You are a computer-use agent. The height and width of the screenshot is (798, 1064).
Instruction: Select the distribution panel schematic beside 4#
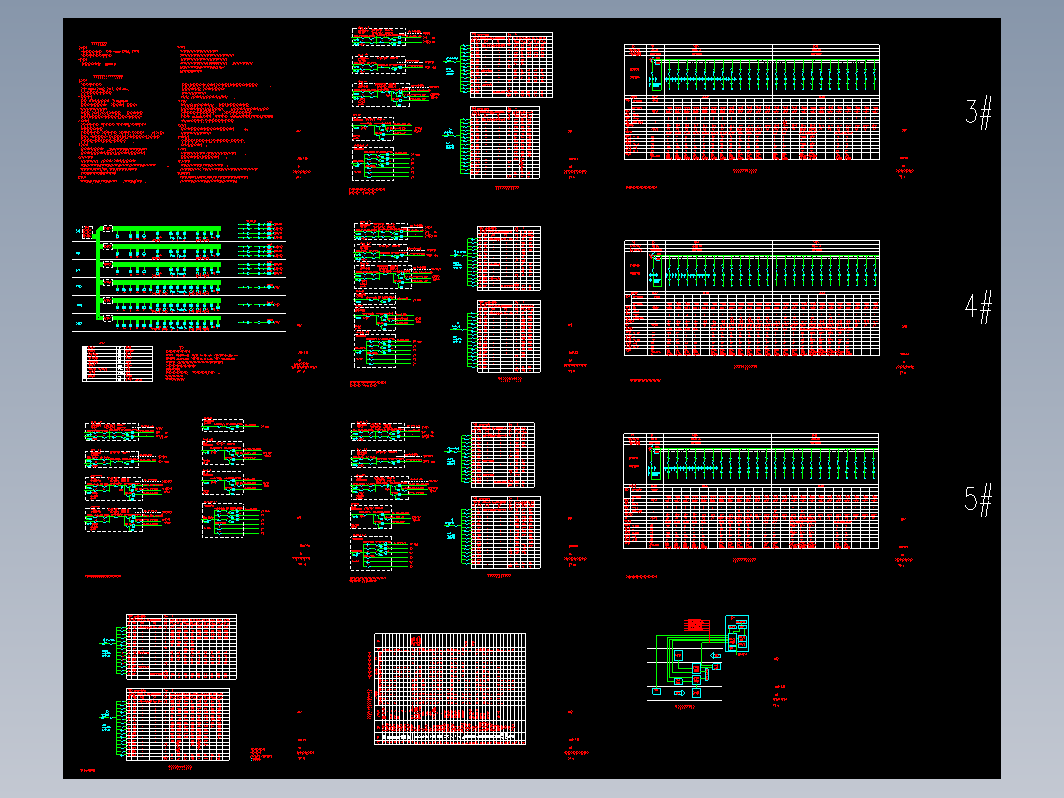(x=752, y=298)
